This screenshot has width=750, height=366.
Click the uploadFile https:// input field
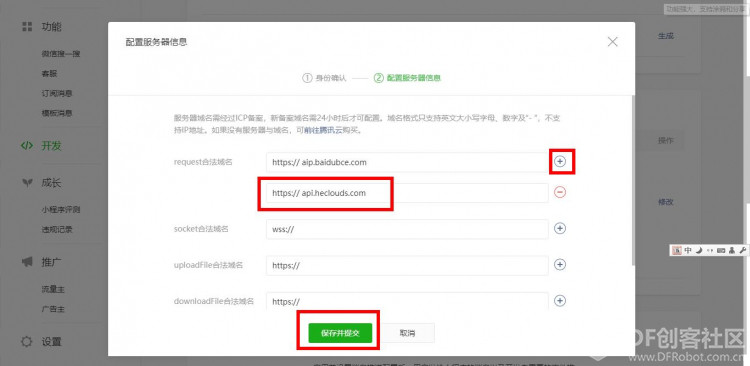point(407,266)
